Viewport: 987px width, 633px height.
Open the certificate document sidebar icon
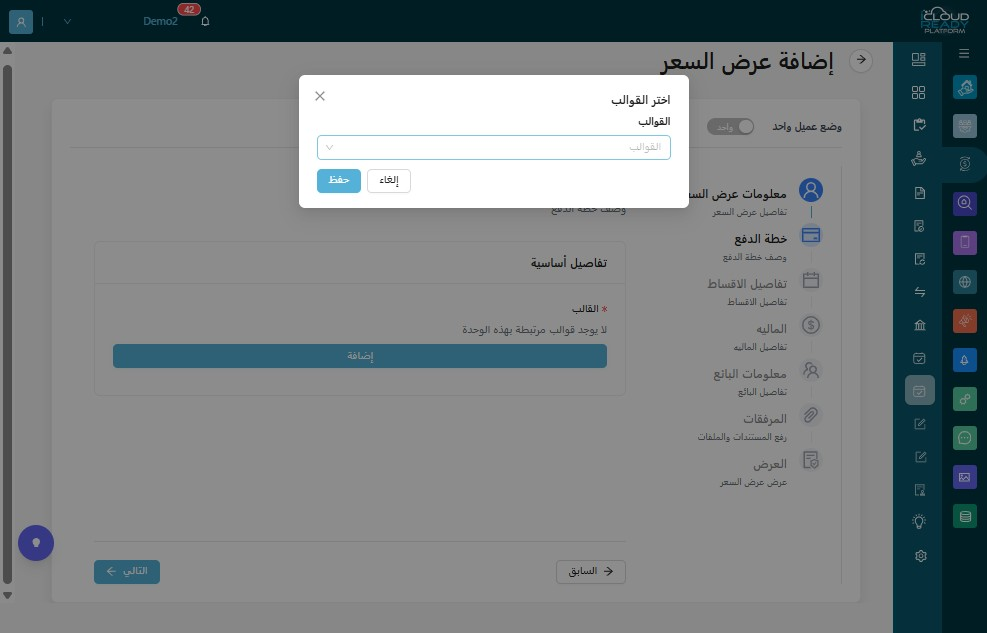(919, 490)
